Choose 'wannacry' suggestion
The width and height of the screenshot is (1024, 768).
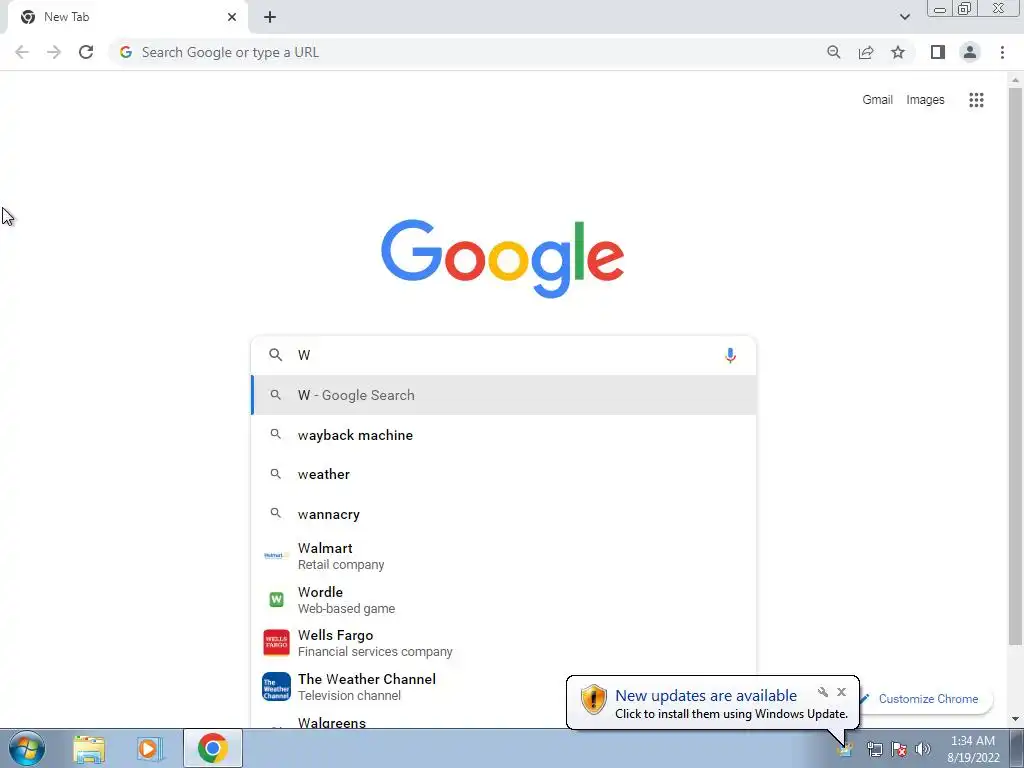pos(504,514)
